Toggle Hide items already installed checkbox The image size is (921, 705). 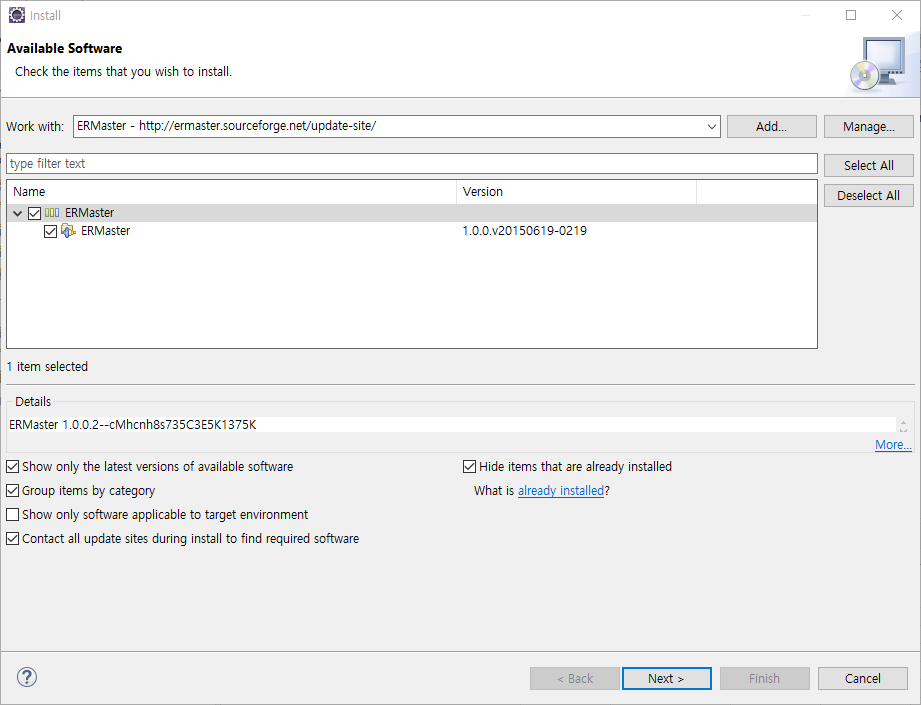pyautogui.click(x=469, y=466)
